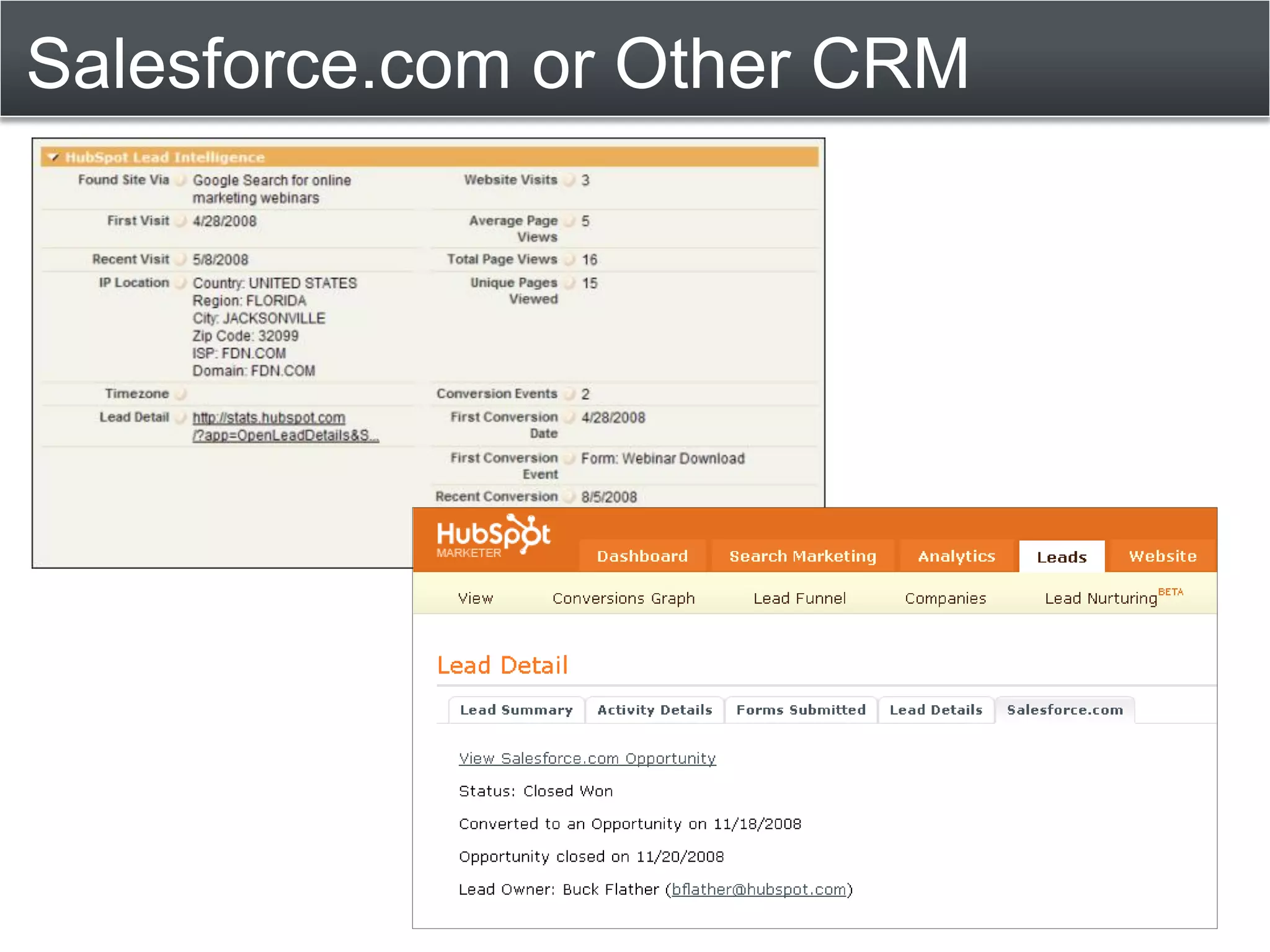Click help icon next to Total Page Views

(569, 259)
